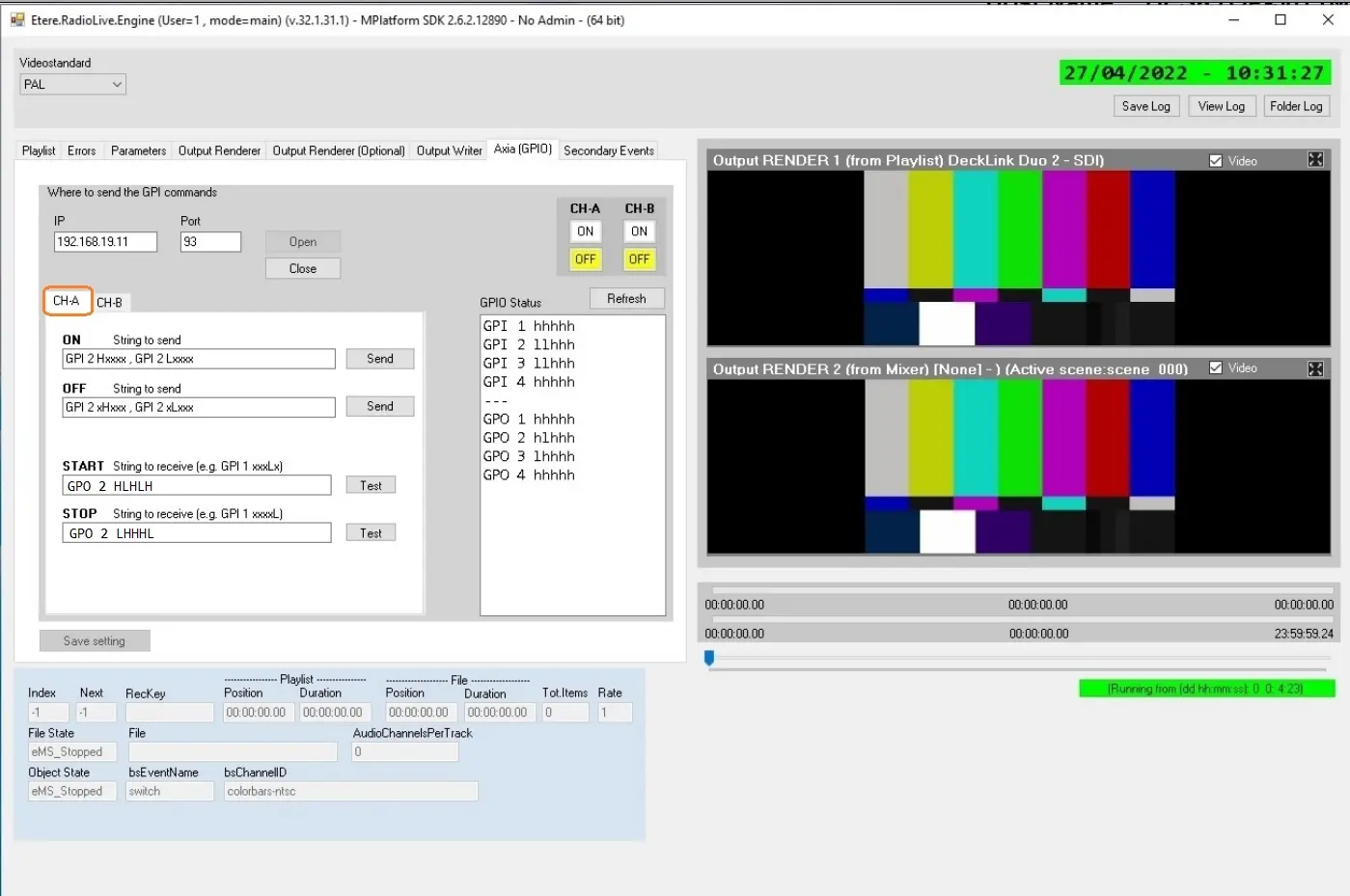Switch CH-B to OFF
Viewport: 1350px width, 896px height.
coord(639,259)
